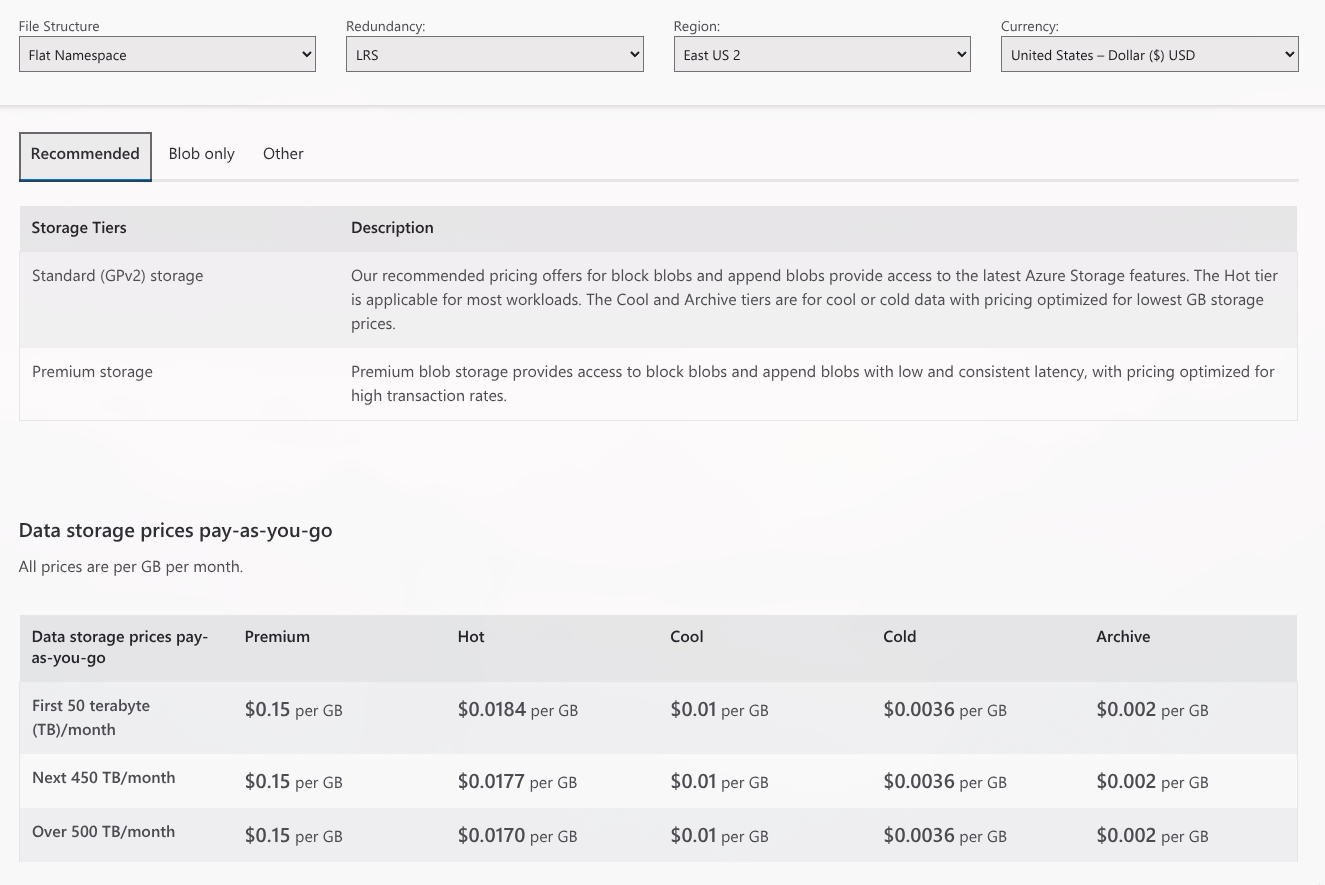The width and height of the screenshot is (1325, 885).
Task: Click the Hot column header
Action: click(470, 636)
